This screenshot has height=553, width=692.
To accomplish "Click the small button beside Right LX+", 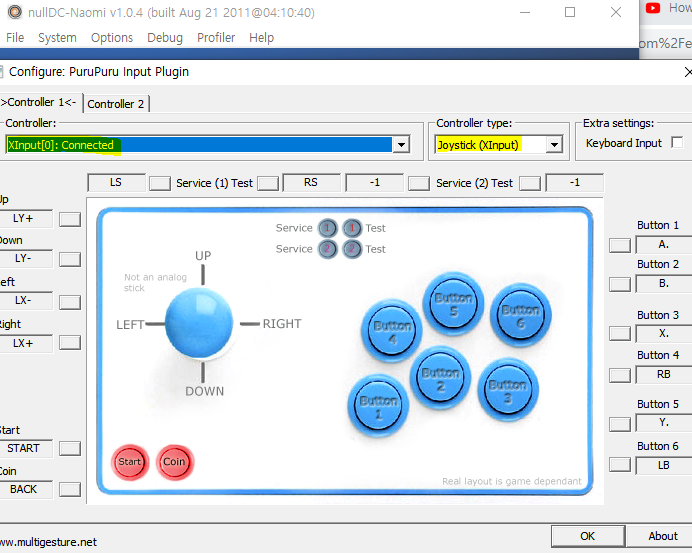I will 70,342.
